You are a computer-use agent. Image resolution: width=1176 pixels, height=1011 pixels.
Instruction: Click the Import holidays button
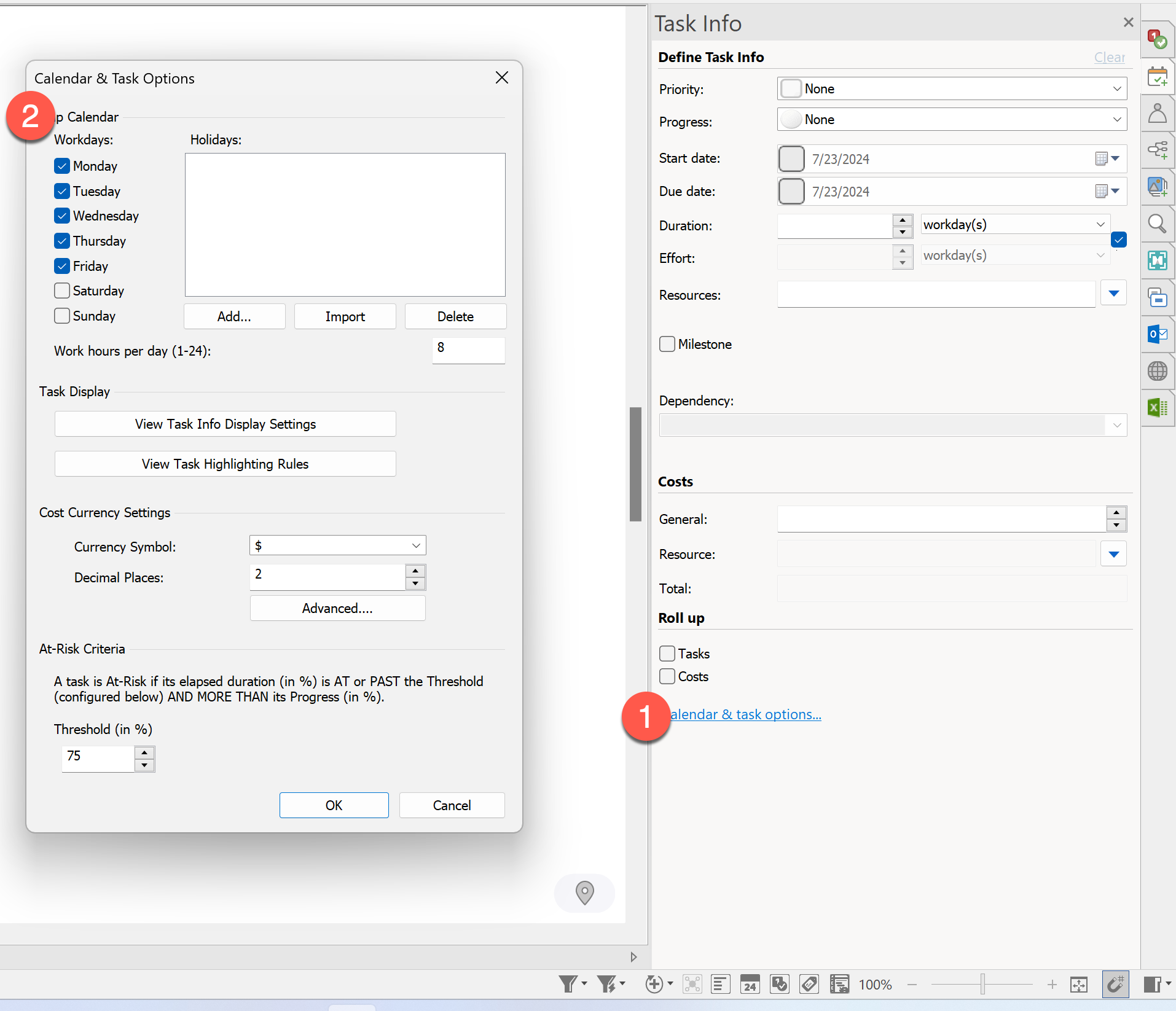(x=345, y=316)
